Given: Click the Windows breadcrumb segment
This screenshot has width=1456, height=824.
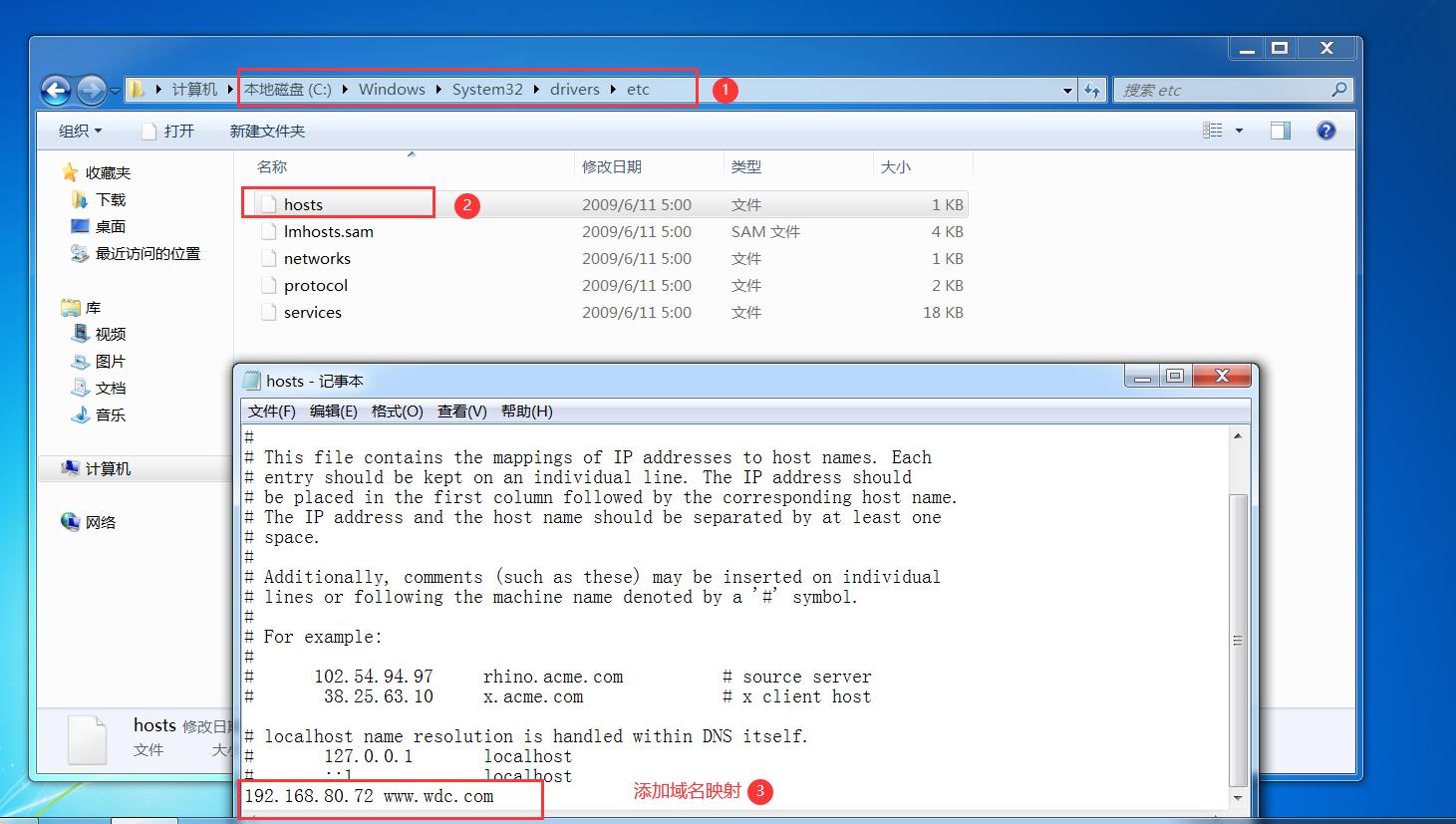Looking at the screenshot, I should (392, 90).
